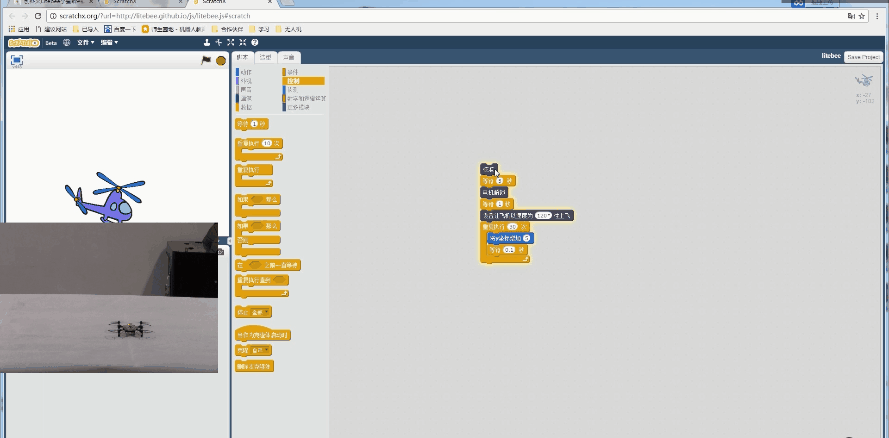Open the Edit dropdown menu
Viewport: 889px width, 438px height.
tap(109, 42)
